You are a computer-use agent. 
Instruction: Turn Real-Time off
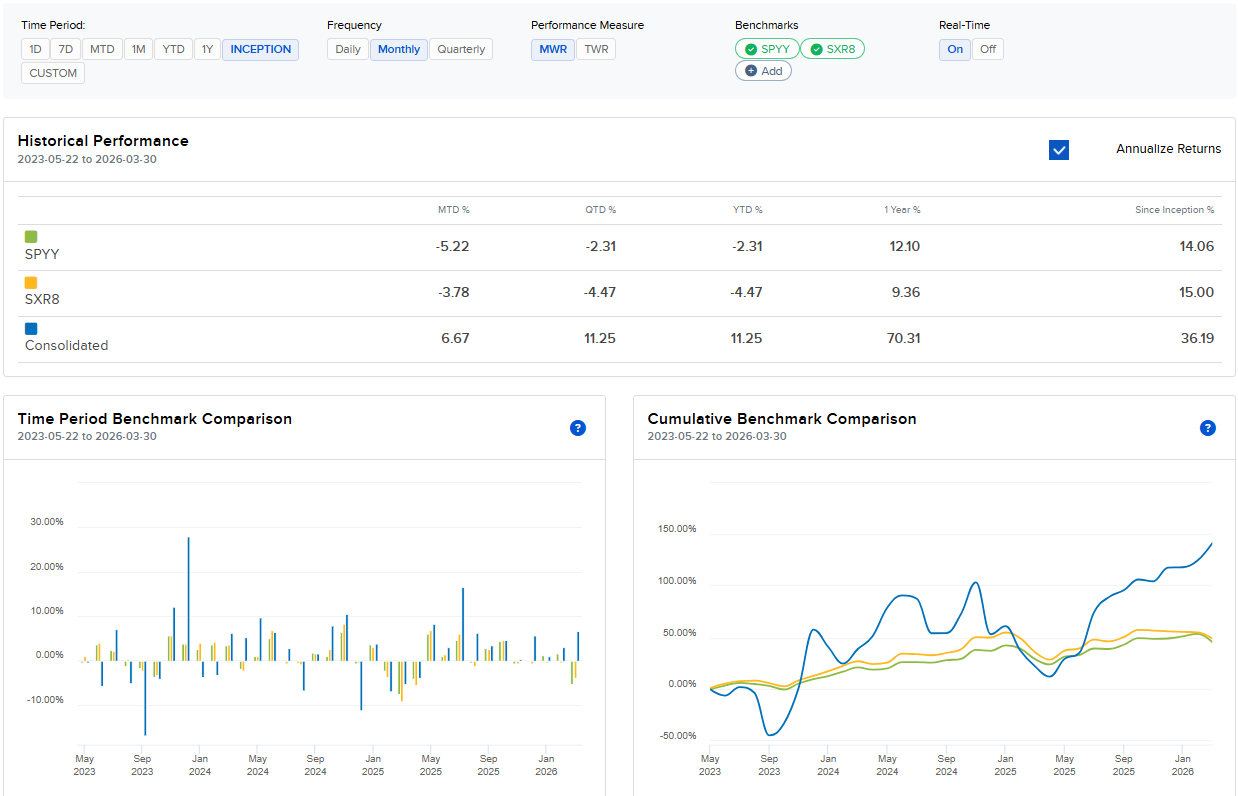tap(987, 49)
